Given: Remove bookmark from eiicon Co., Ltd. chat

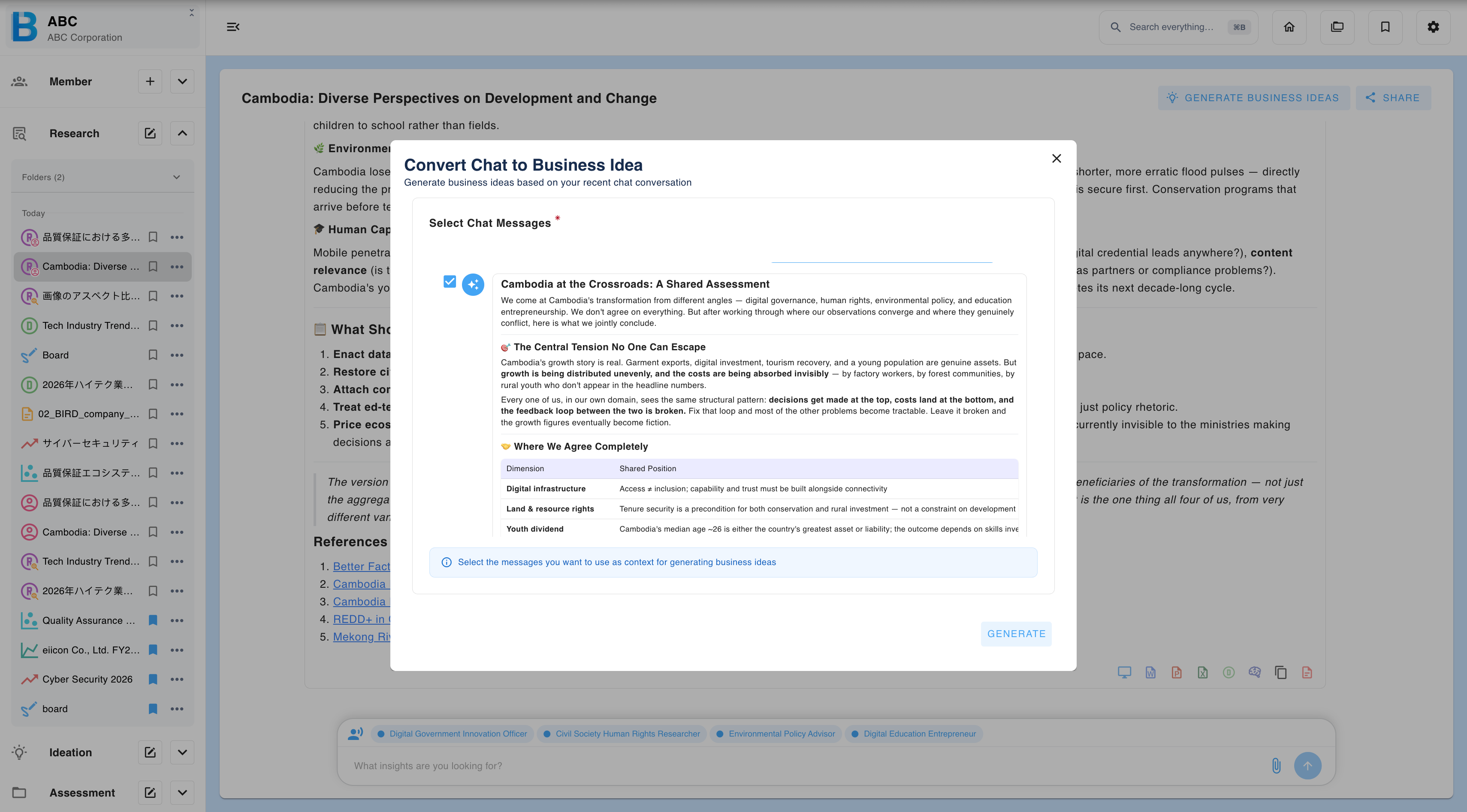Looking at the screenshot, I should coord(153,650).
